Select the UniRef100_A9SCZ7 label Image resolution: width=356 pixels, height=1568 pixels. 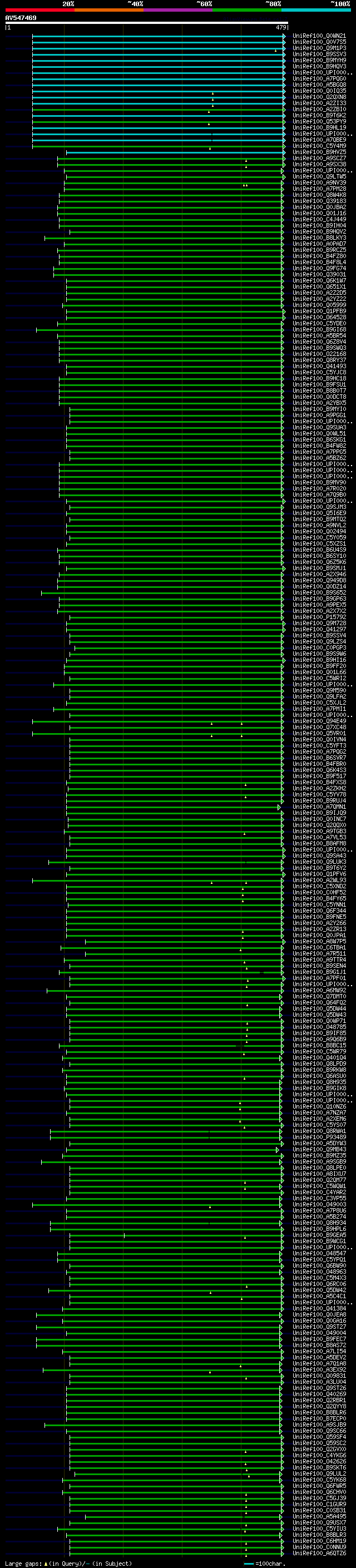(x=319, y=159)
